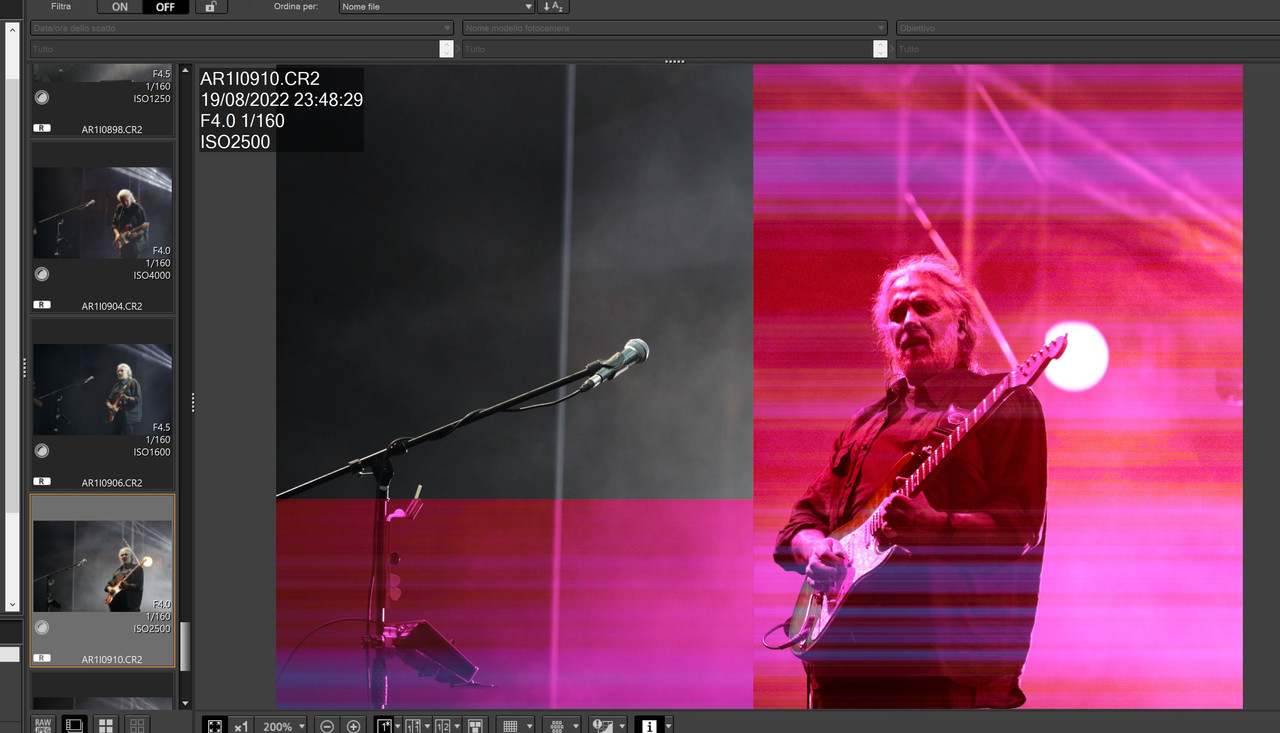
Task: Click the 'ISO1600' label on AR1I0906 thumbnail
Action: (x=152, y=453)
